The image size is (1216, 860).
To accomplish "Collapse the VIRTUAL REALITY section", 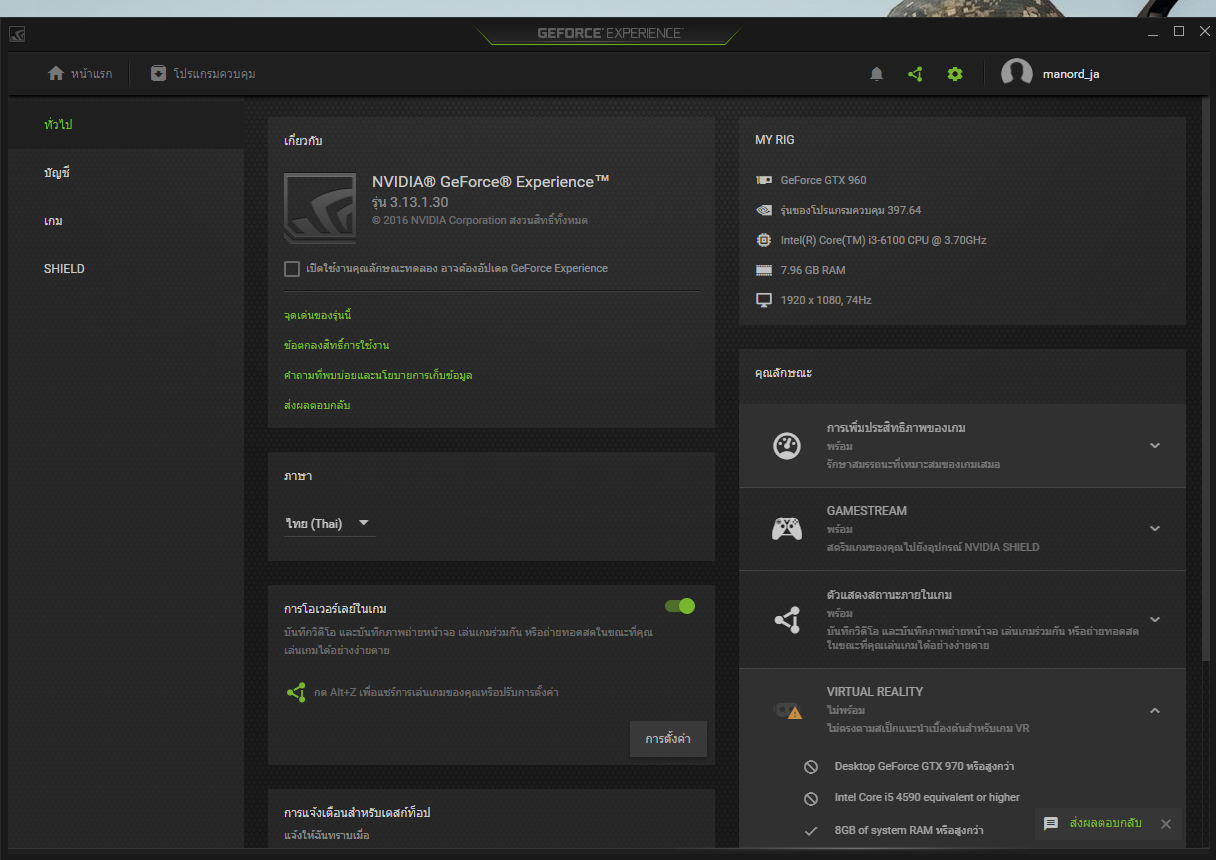I will click(1155, 711).
